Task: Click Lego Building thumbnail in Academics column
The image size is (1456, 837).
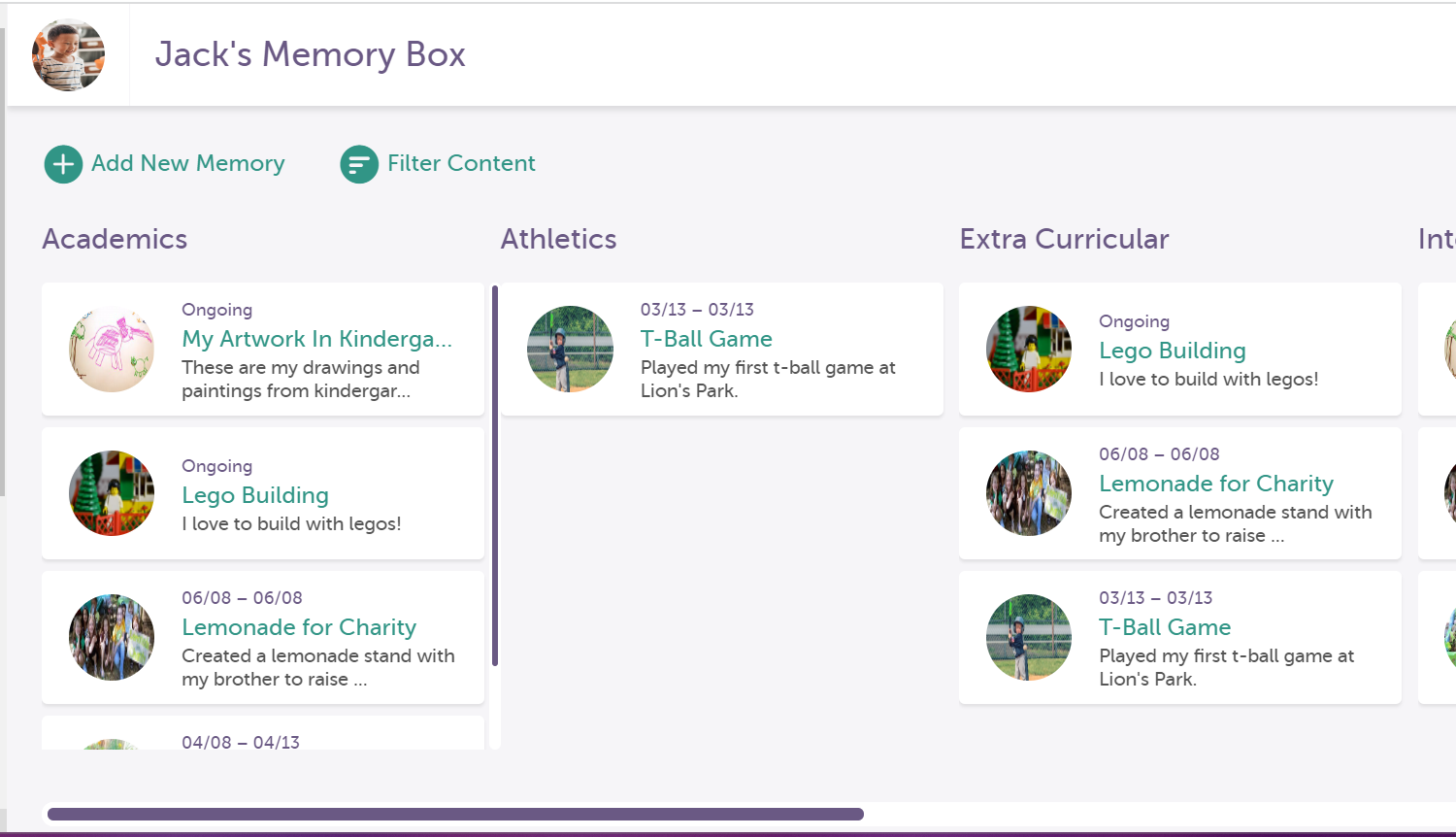Action: [x=112, y=493]
